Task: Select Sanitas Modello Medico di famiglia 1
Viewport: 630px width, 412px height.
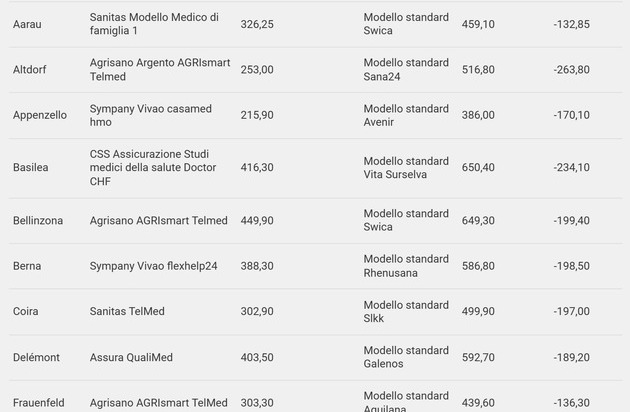Action: 154,24
